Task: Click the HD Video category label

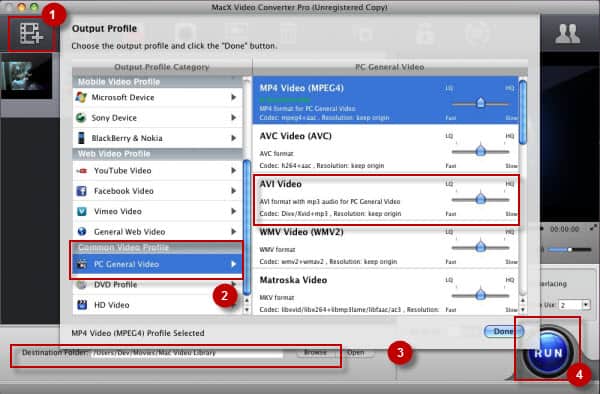Action: 112,305
